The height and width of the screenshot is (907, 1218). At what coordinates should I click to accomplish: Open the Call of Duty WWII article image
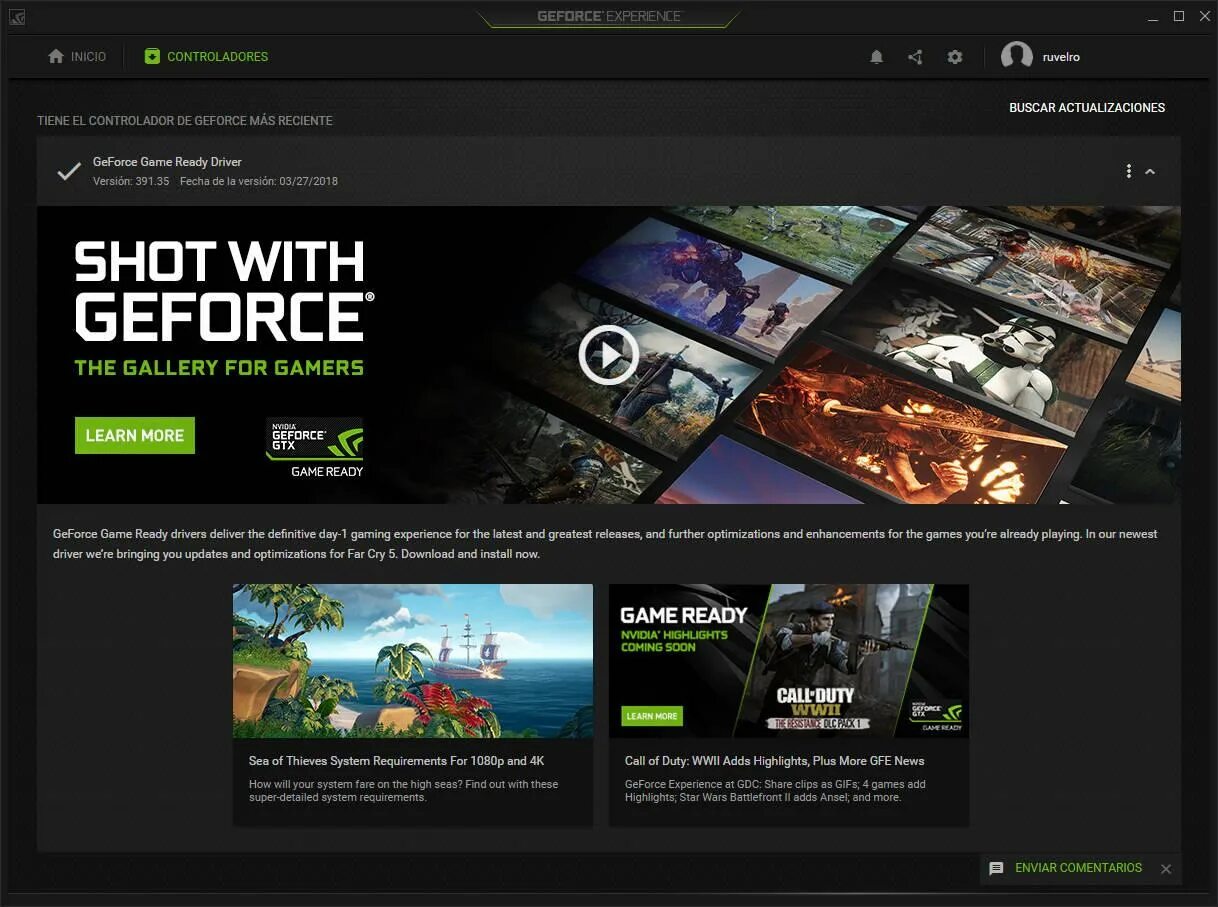tap(789, 661)
